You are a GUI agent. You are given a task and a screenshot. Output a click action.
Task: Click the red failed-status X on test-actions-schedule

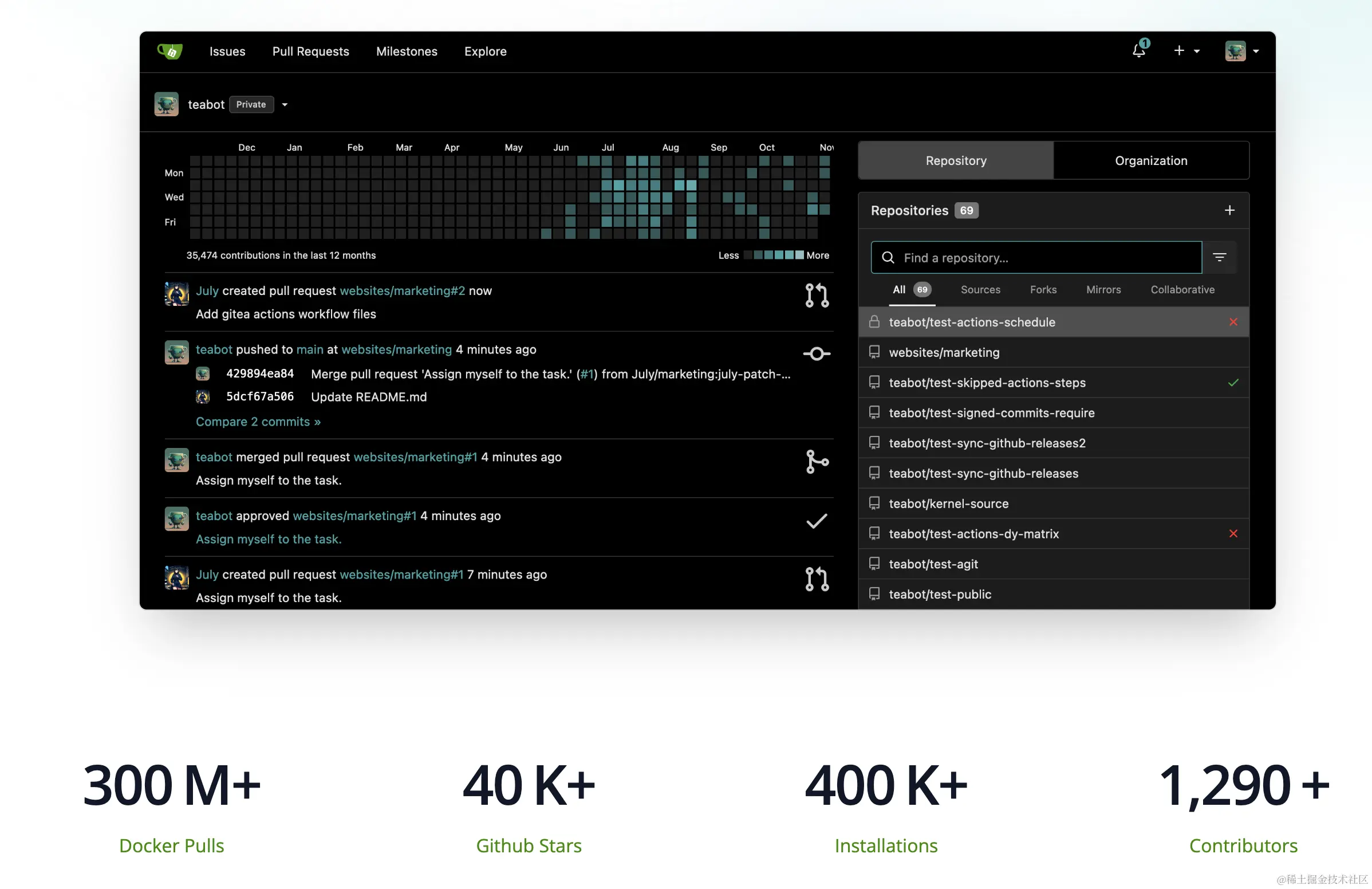pyautogui.click(x=1233, y=322)
